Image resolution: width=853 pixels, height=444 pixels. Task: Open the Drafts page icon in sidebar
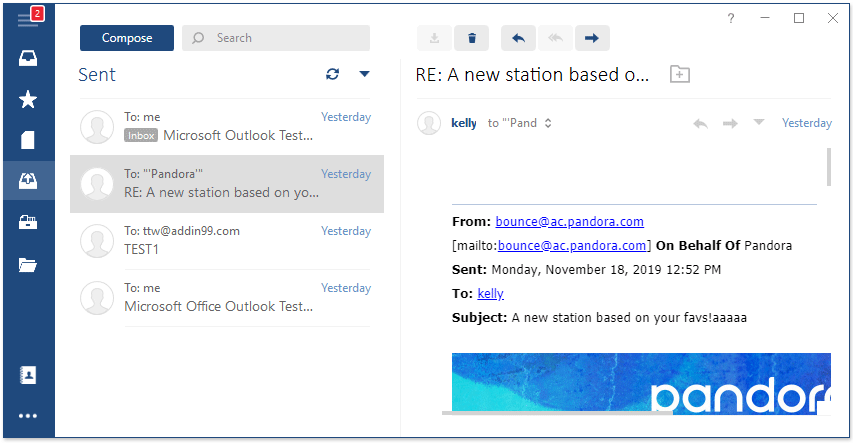[x=28, y=140]
